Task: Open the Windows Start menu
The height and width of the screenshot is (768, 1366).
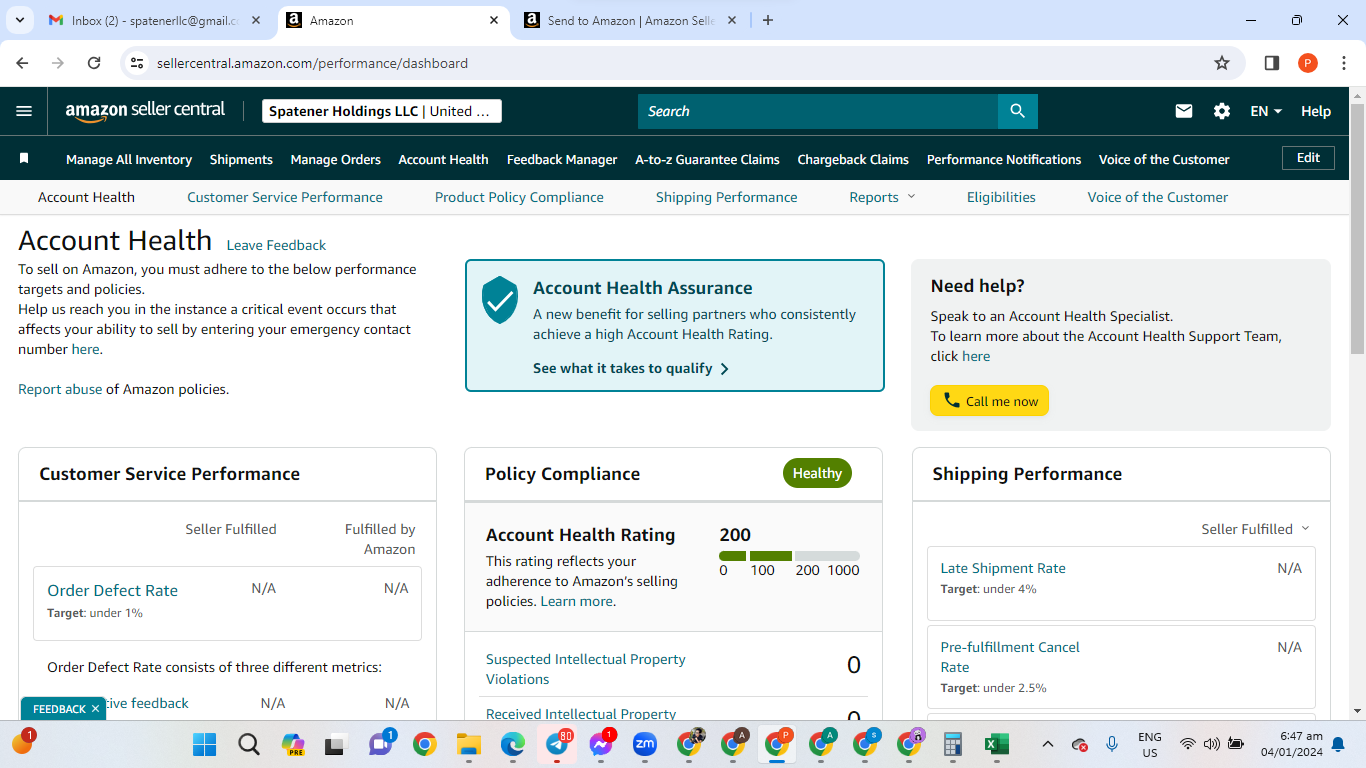Action: [205, 744]
